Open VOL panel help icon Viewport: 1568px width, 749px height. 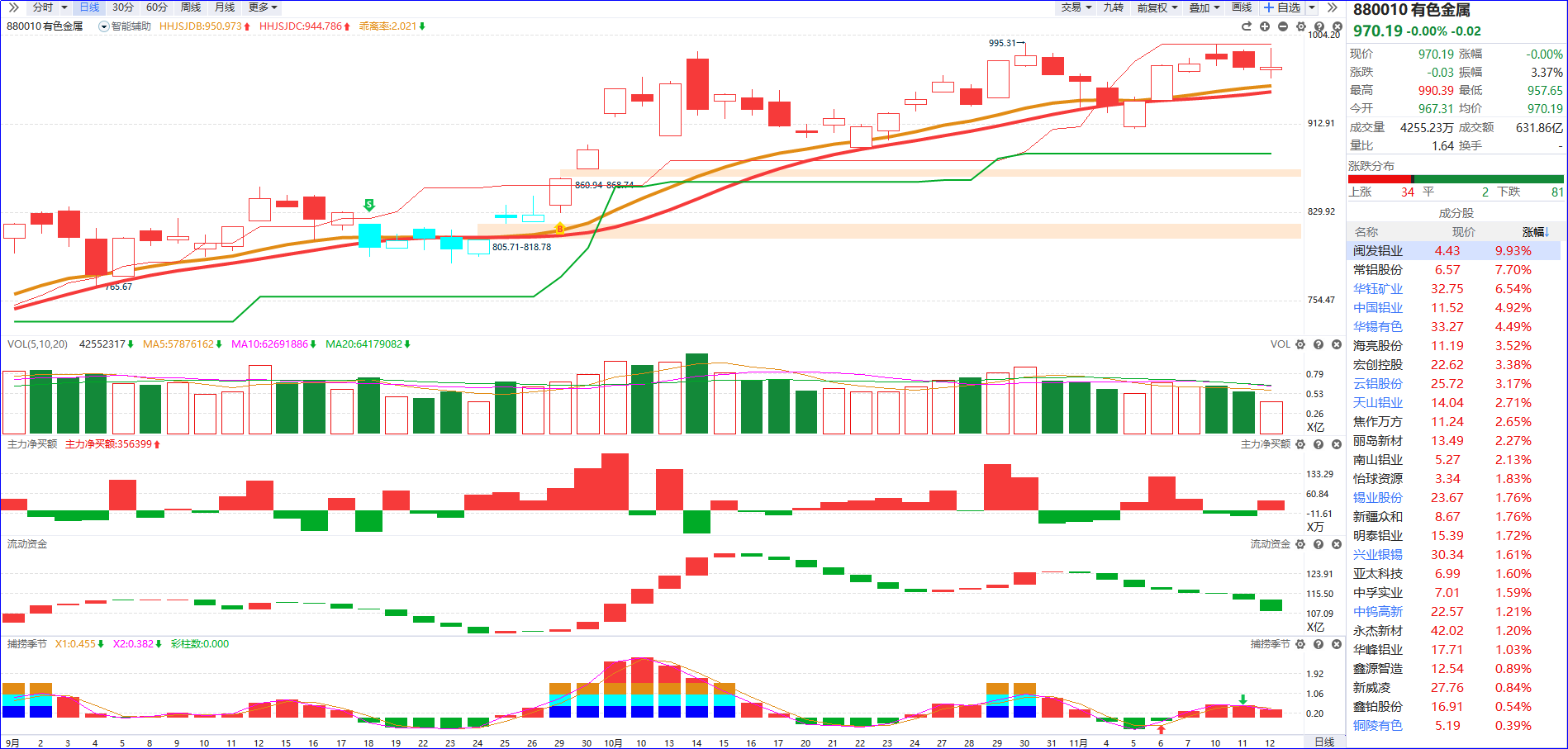[1319, 344]
